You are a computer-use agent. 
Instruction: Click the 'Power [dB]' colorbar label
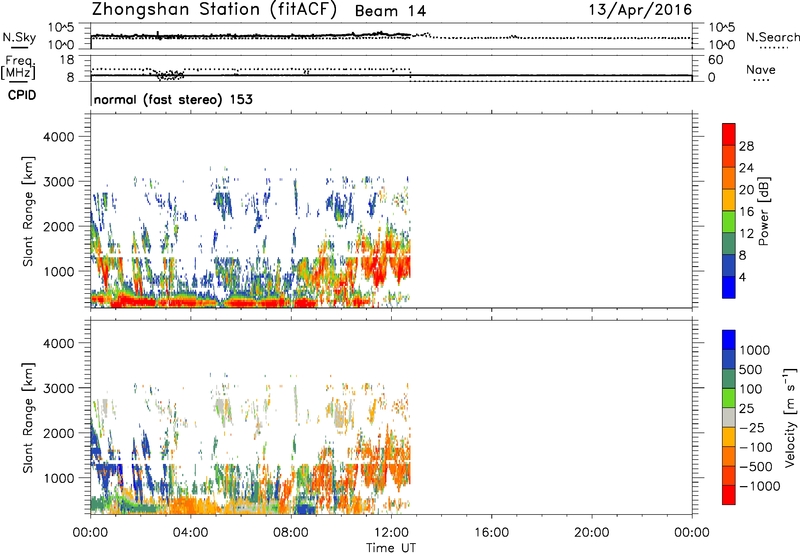[764, 211]
